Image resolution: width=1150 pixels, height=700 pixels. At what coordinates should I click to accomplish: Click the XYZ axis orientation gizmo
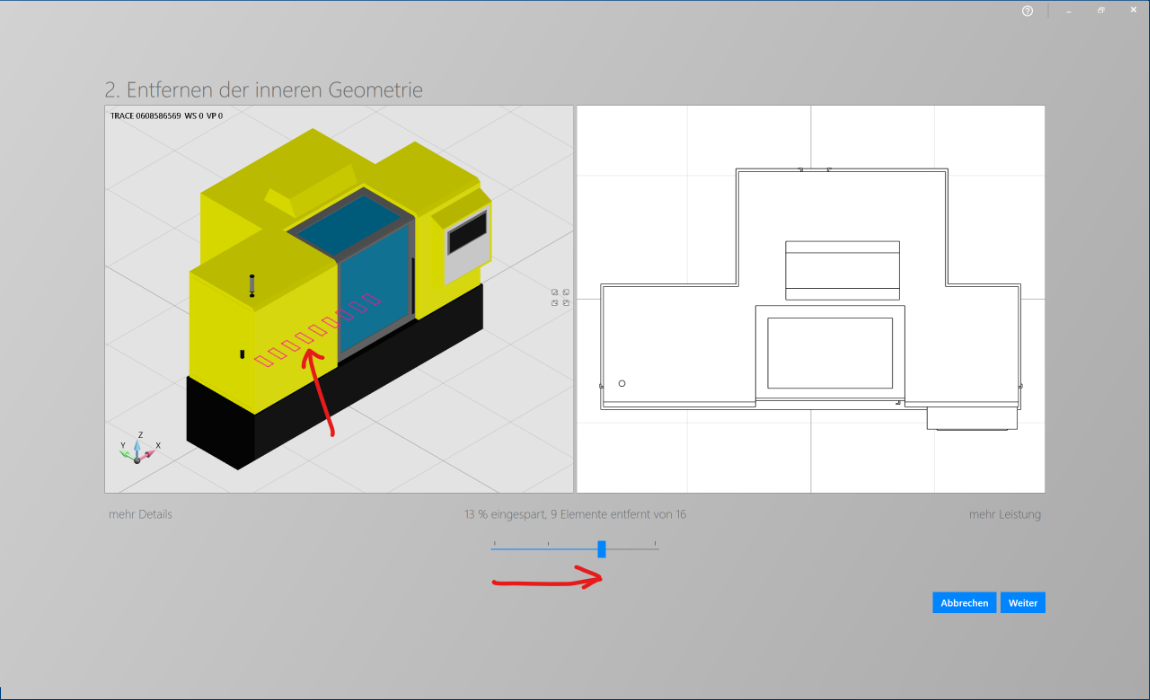click(139, 448)
